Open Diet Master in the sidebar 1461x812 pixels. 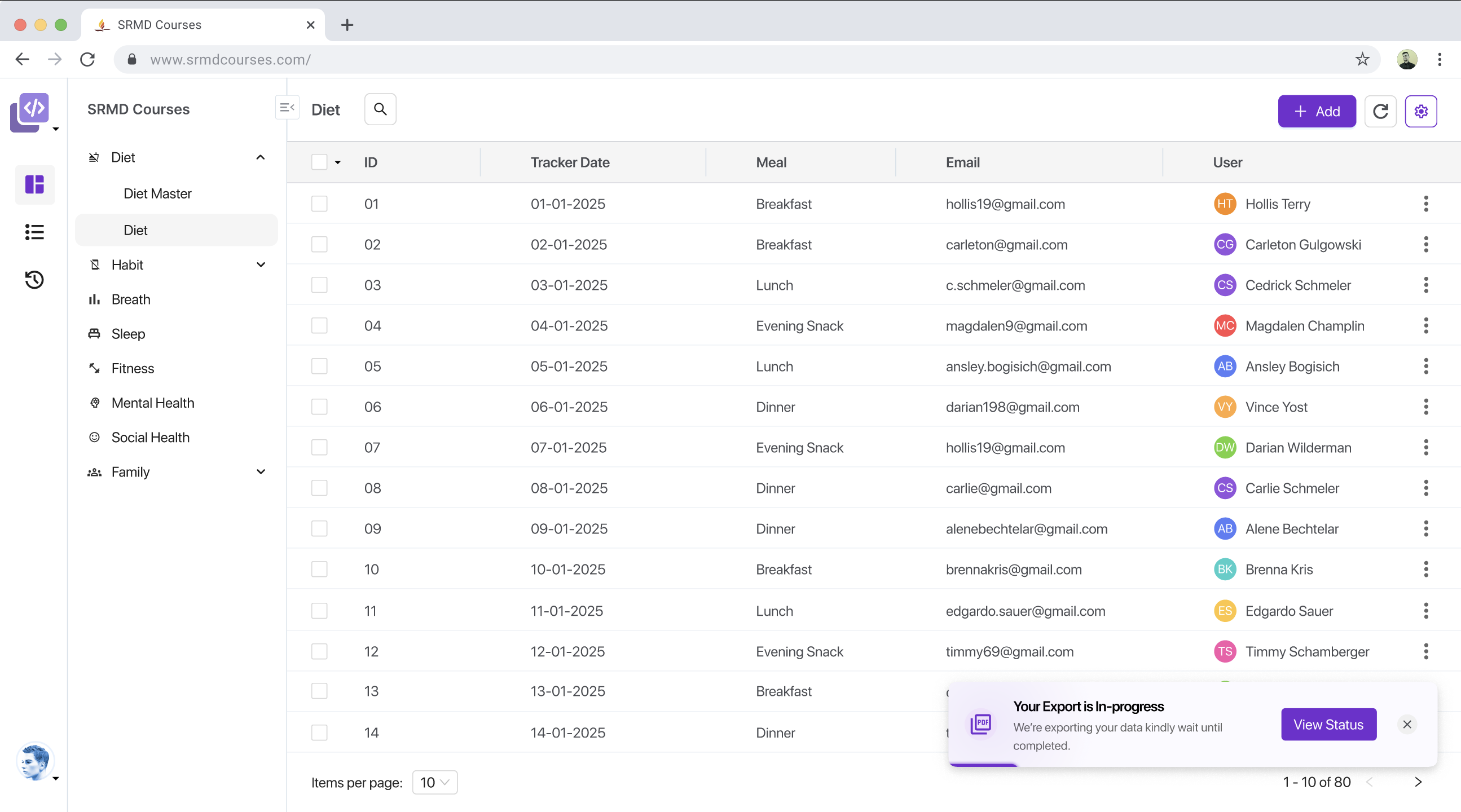(x=158, y=194)
